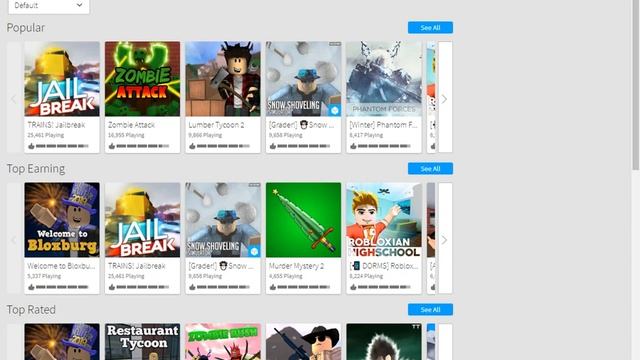The width and height of the screenshot is (640, 360).
Task: Open Welcome to Bloxburg thumbnail in Top Earning
Action: (x=62, y=220)
